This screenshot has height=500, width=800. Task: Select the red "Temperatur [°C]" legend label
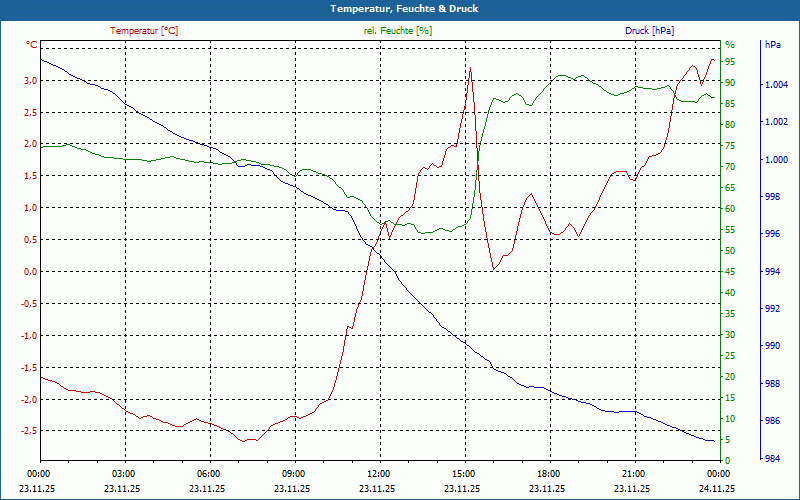click(144, 31)
